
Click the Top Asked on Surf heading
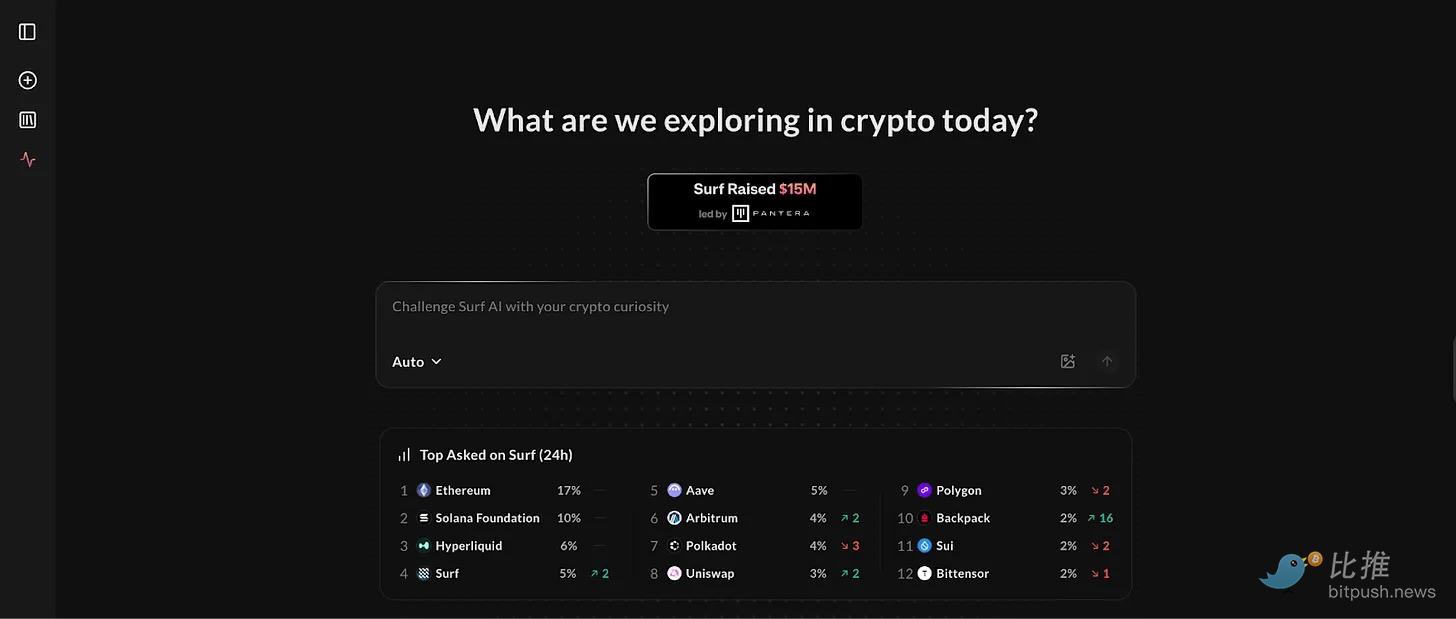[x=495, y=455]
